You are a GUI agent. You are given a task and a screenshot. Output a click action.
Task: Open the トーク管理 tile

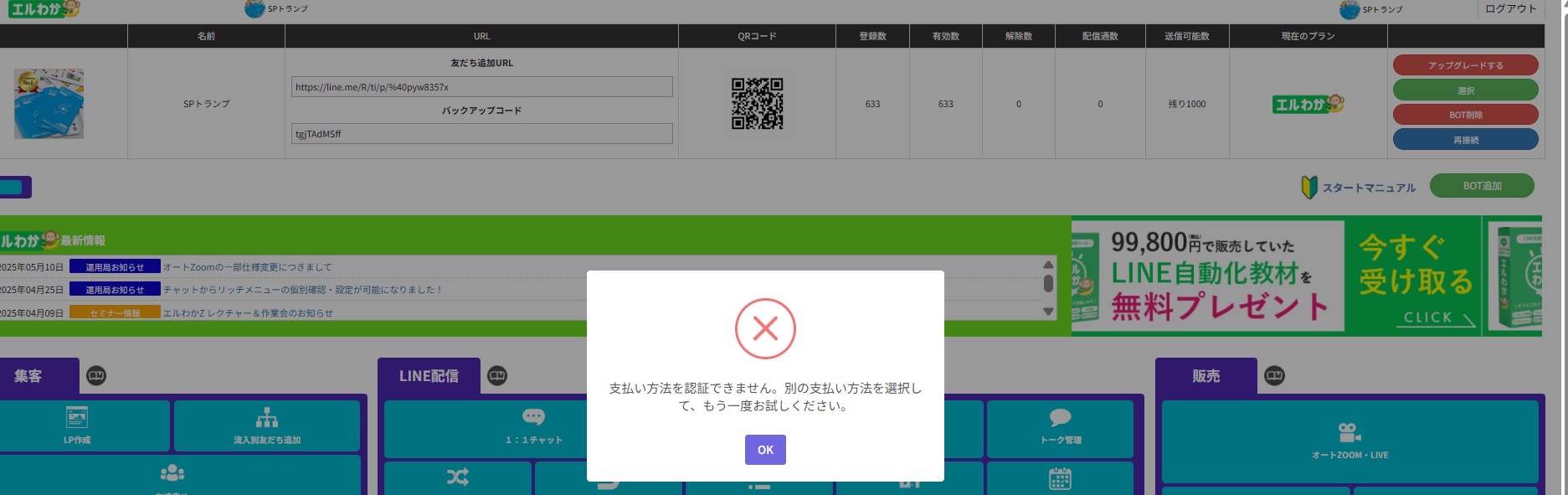click(1061, 427)
